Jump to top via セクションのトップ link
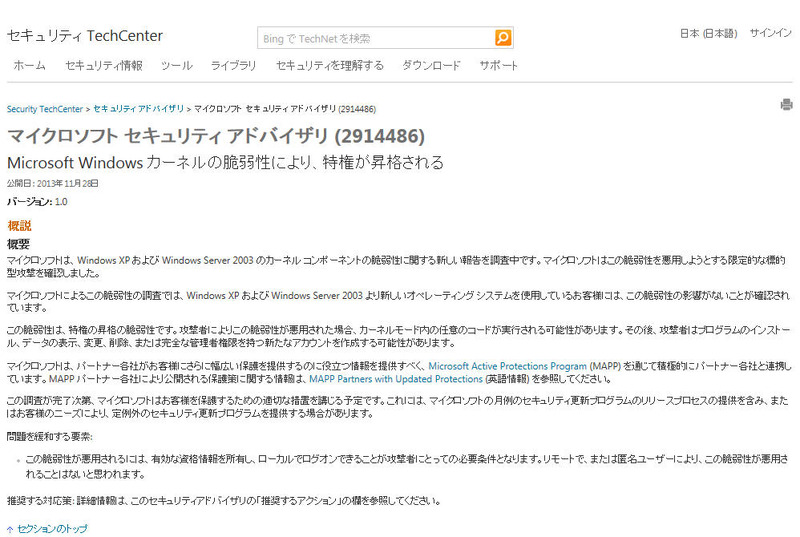The image size is (800, 537). 52,529
